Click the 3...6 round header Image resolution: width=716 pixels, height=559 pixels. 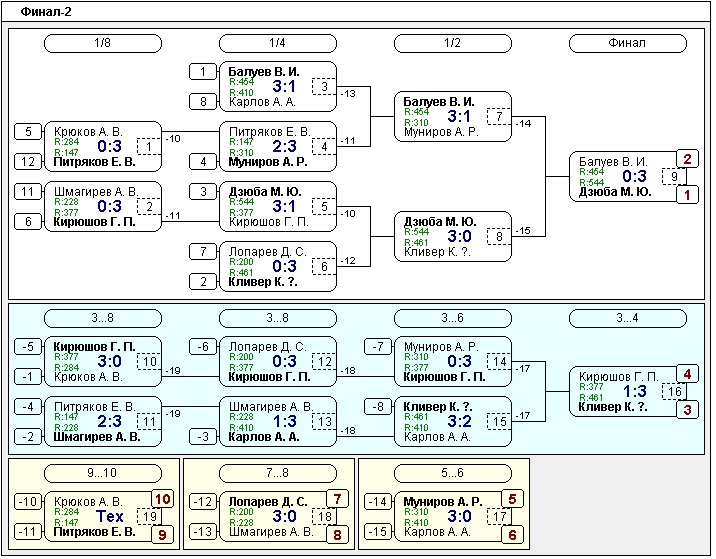pos(452,318)
